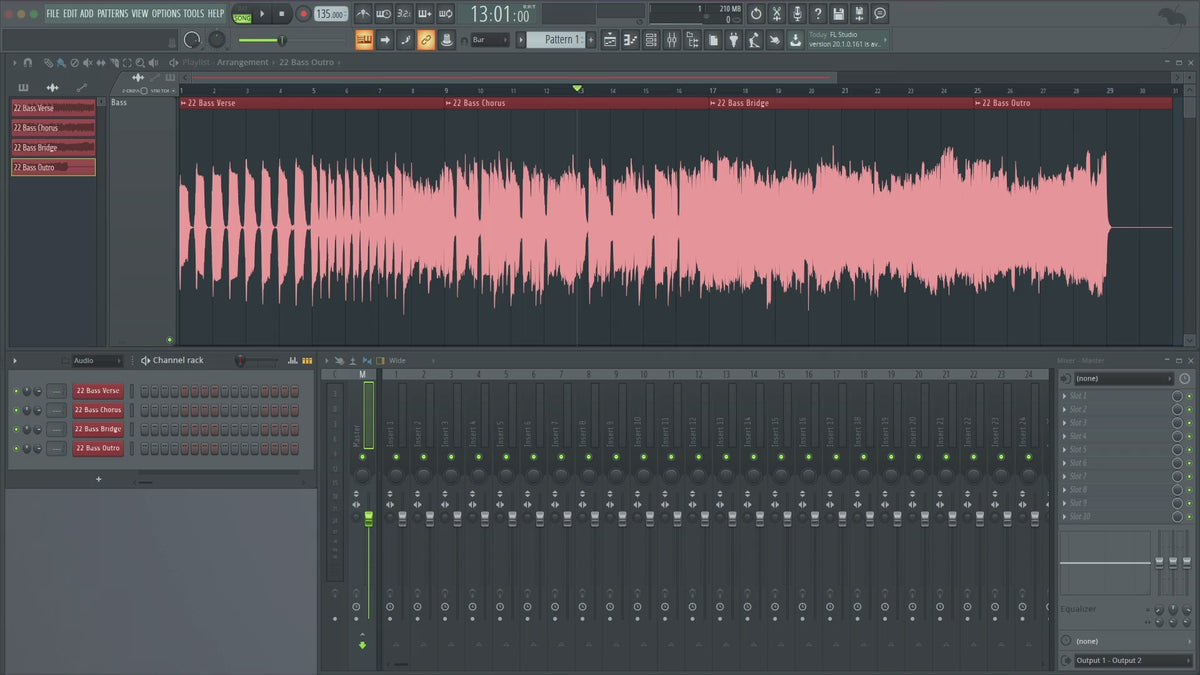Switch Song/Pattern mode toggle
1200x675 pixels.
point(242,15)
